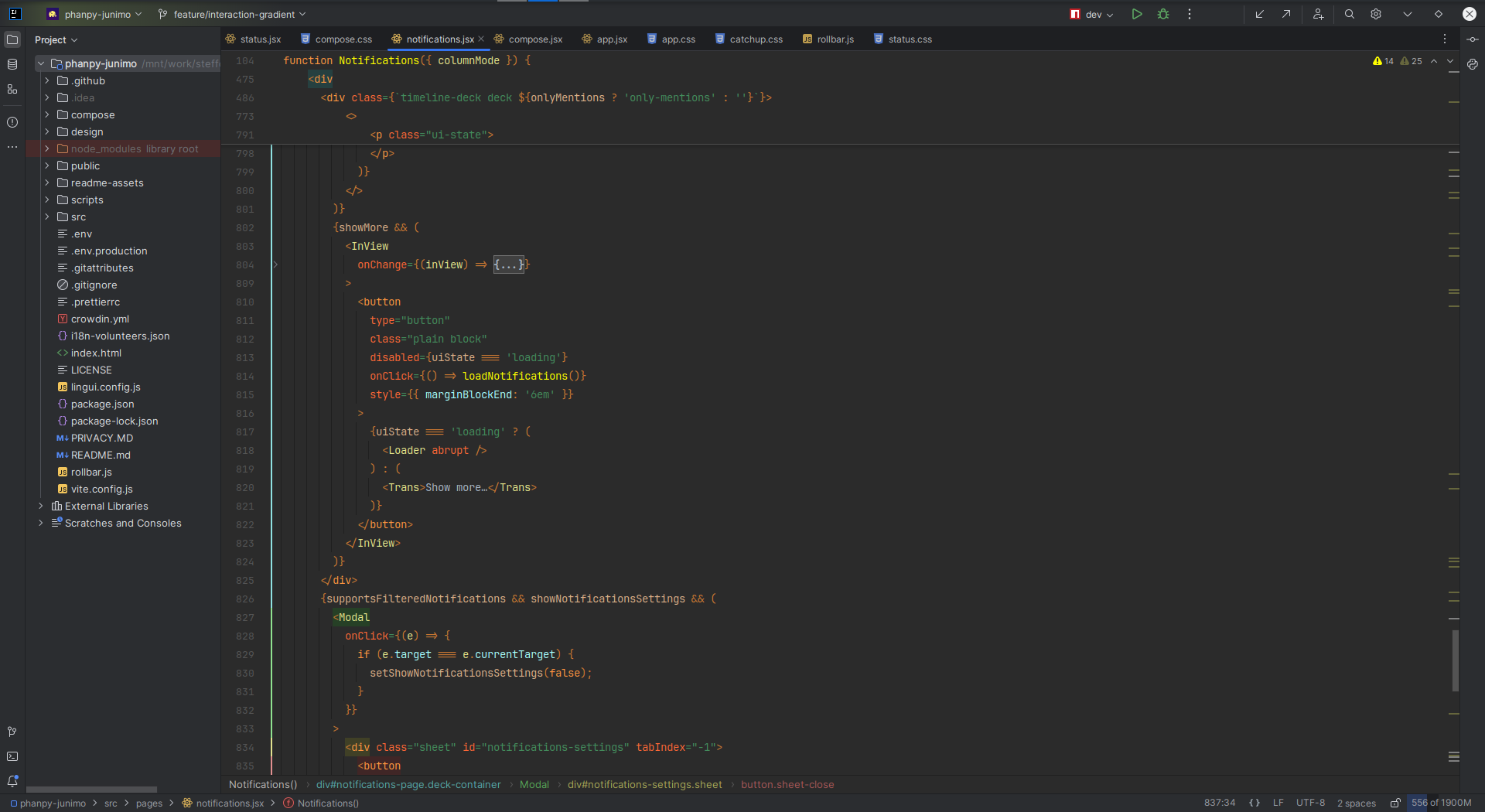This screenshot has width=1485, height=812.
Task: Jump to next highlighted error arrow
Action: coord(1450,61)
